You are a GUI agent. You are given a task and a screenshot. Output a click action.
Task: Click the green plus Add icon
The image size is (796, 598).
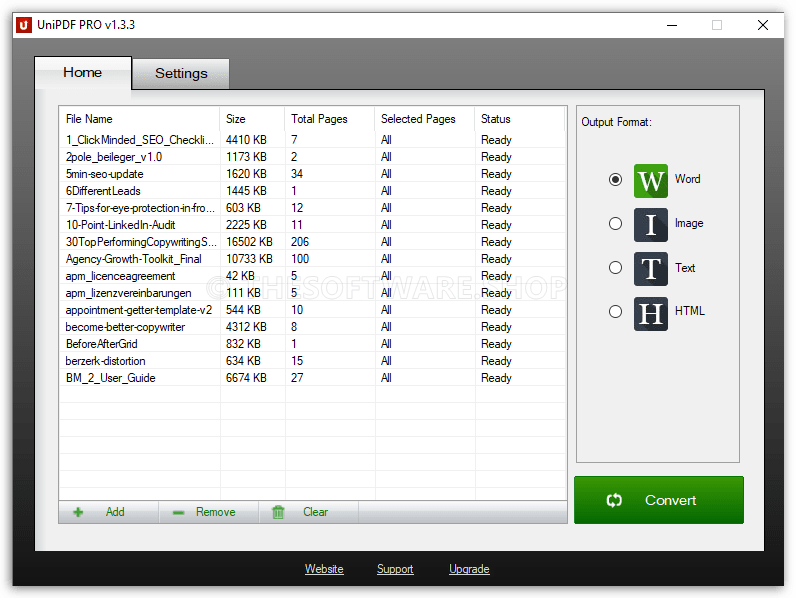78,512
